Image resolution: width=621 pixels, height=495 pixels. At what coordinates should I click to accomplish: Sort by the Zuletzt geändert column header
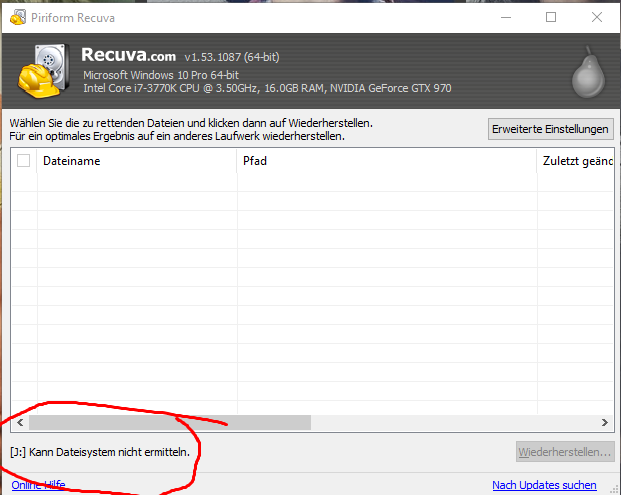[575, 161]
